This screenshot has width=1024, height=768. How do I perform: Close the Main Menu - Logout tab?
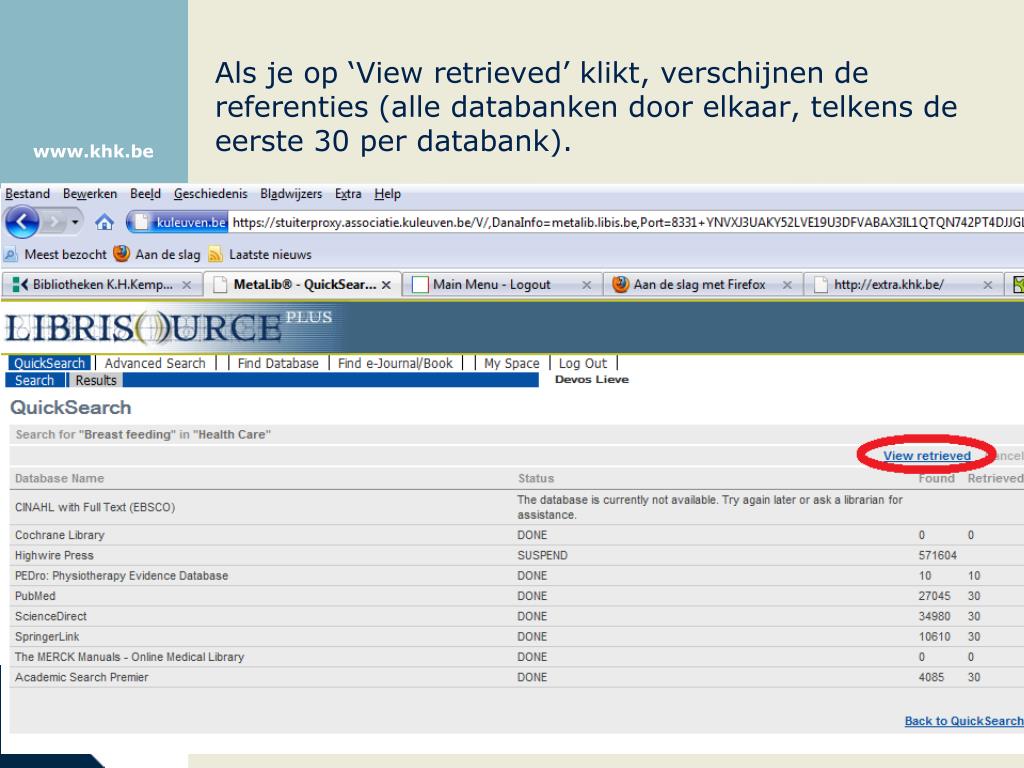587,285
